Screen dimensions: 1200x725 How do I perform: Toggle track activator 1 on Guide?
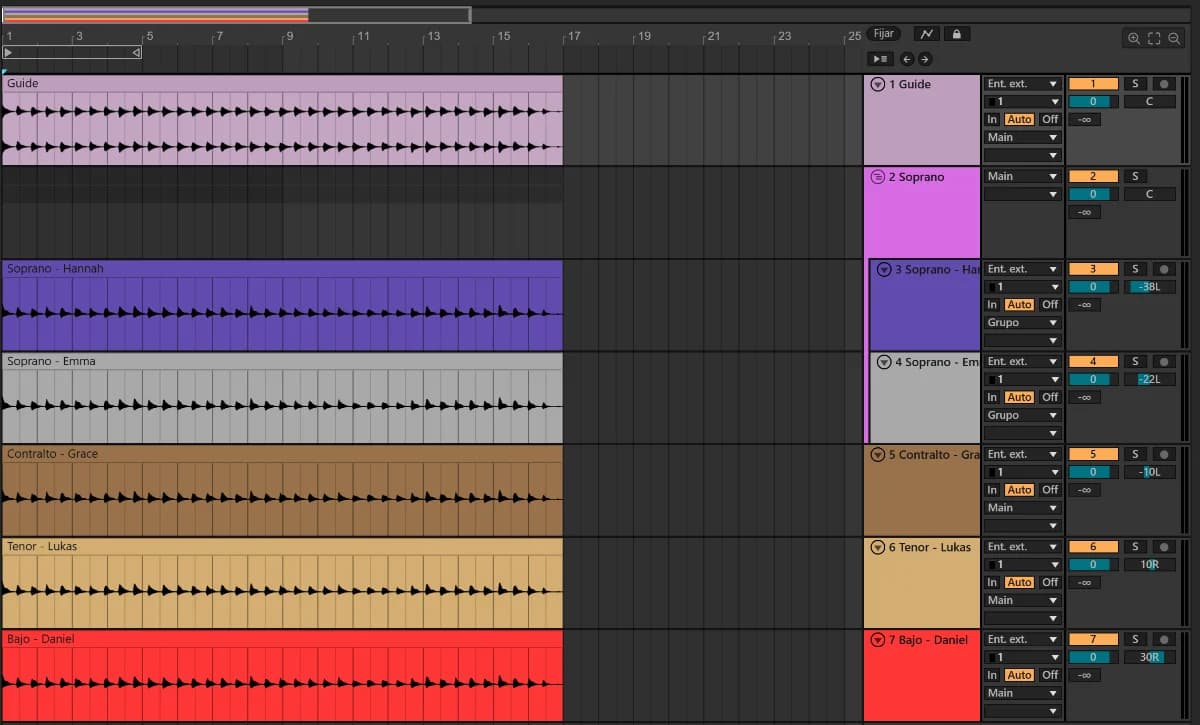[x=1093, y=84]
